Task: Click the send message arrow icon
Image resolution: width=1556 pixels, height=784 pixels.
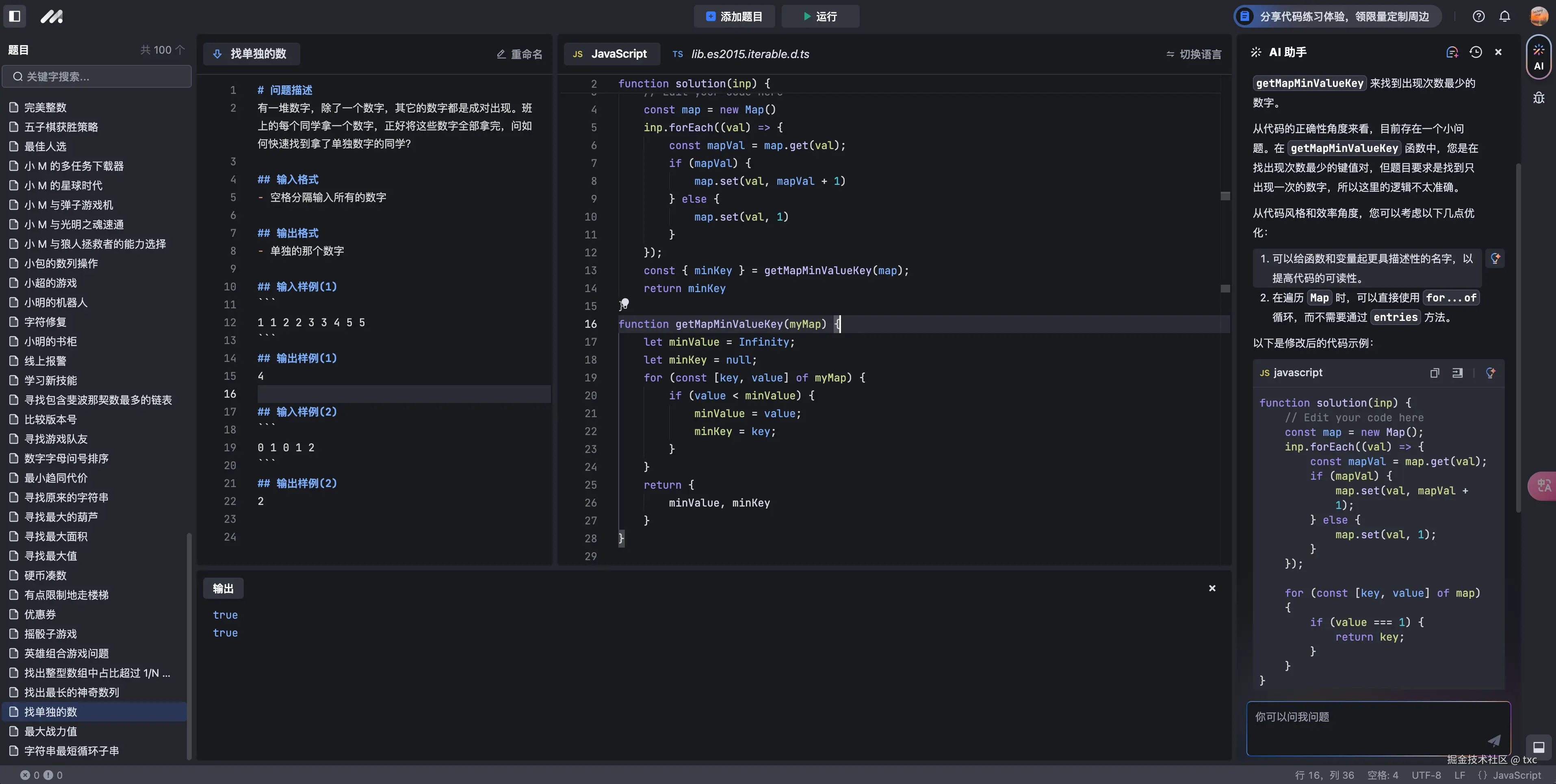Action: (x=1494, y=740)
